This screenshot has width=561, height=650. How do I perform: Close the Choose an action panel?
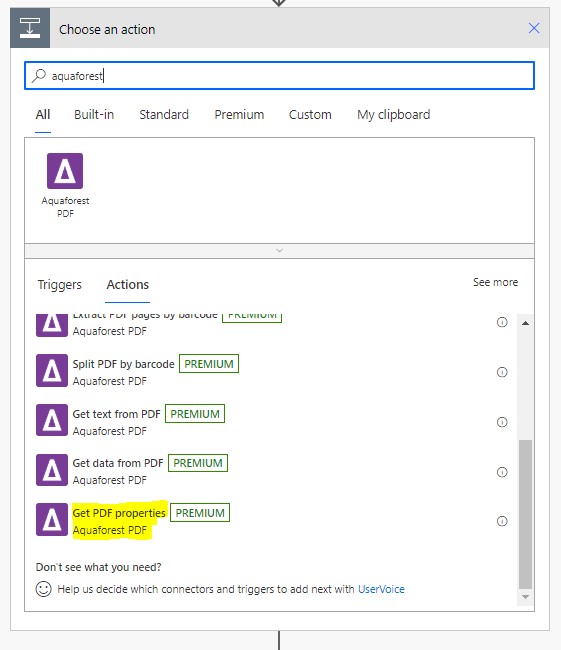click(x=534, y=28)
